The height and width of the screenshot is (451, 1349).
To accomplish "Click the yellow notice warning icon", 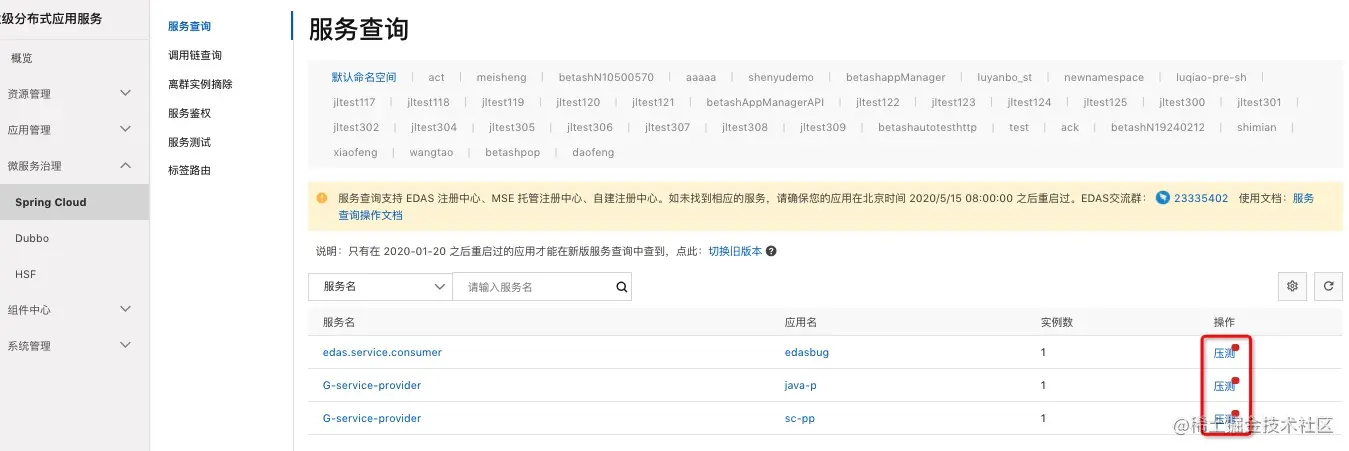I will coord(322,198).
